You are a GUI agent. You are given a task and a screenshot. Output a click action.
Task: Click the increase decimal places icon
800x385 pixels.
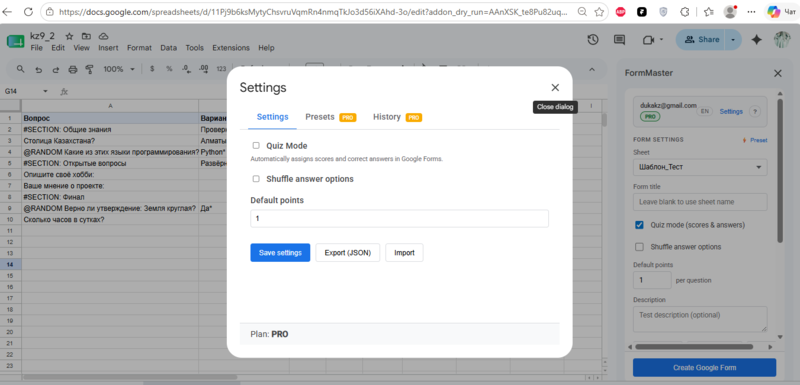point(204,69)
